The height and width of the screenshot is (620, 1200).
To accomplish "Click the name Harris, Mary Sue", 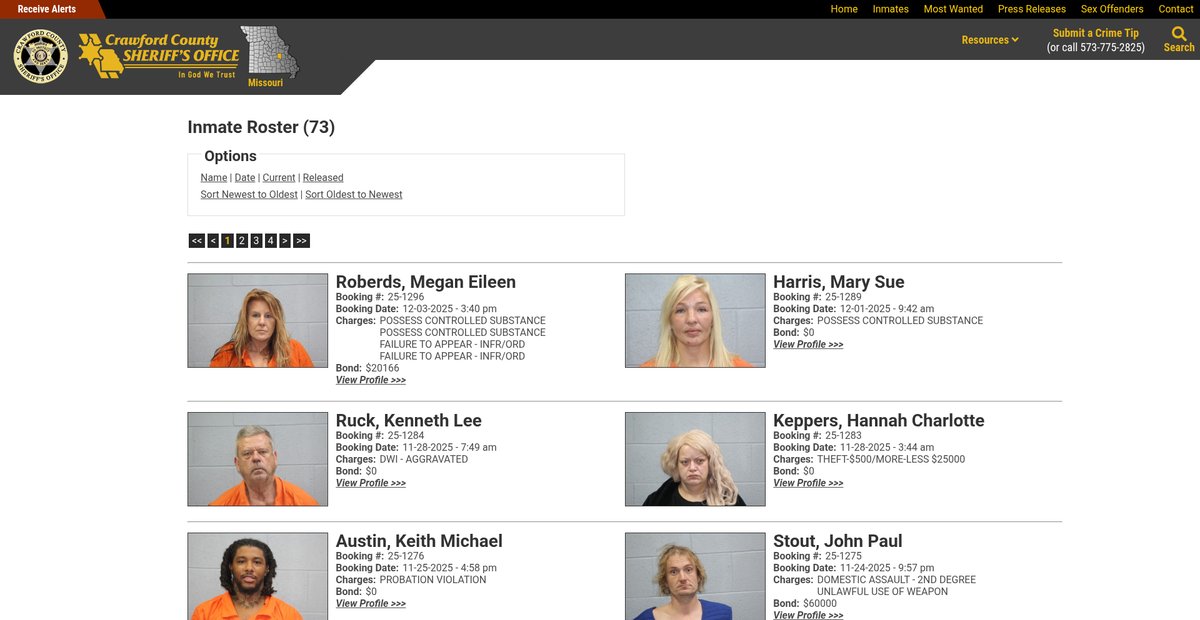I will tap(839, 282).
